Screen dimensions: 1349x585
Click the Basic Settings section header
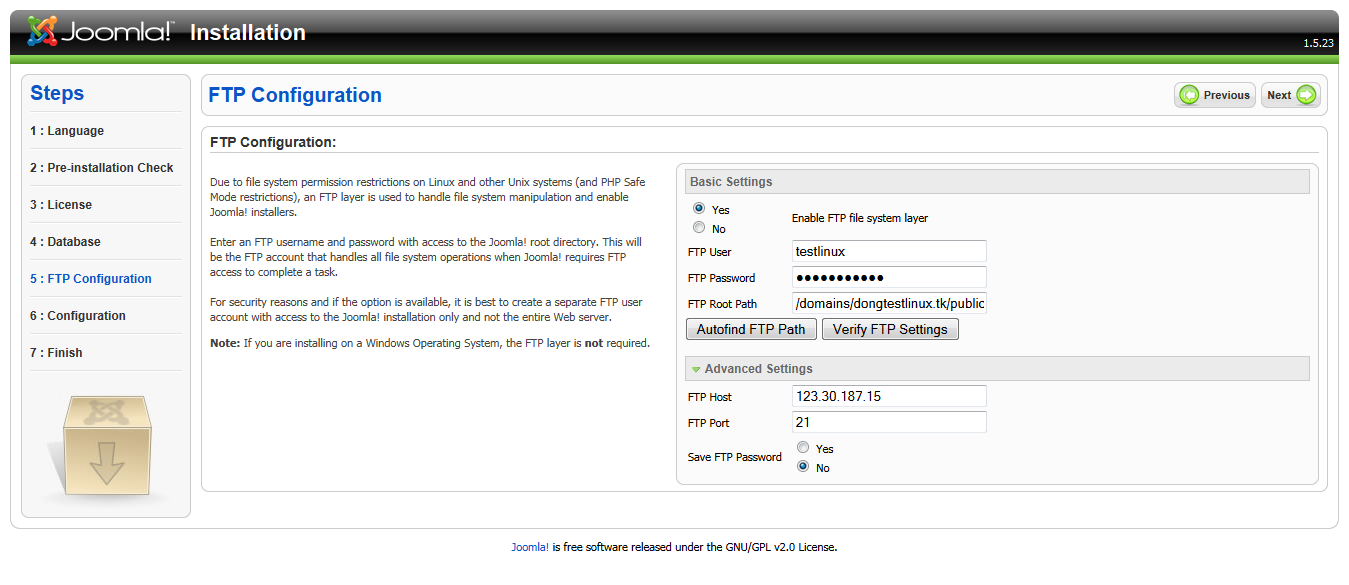pos(997,182)
